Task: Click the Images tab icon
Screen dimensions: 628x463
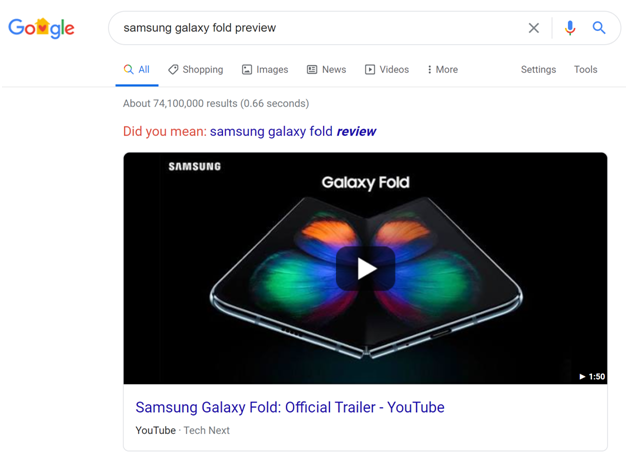Action: point(247,70)
